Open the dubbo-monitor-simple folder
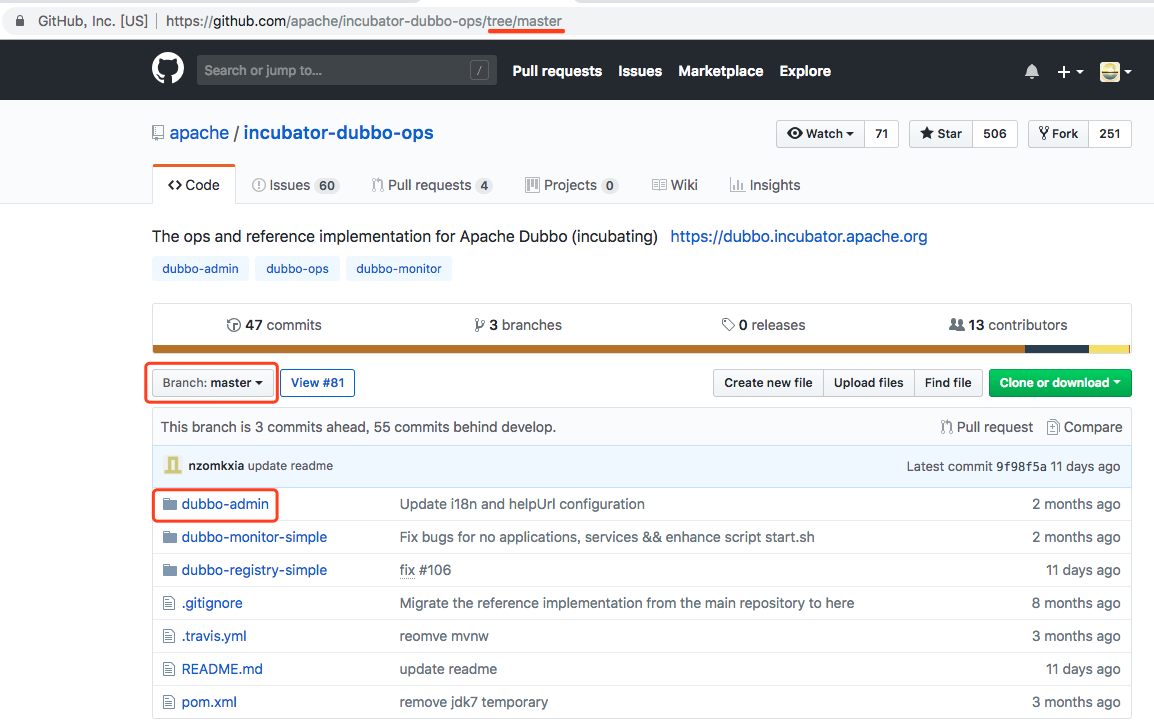Viewport: 1154px width, 727px height. (x=254, y=537)
